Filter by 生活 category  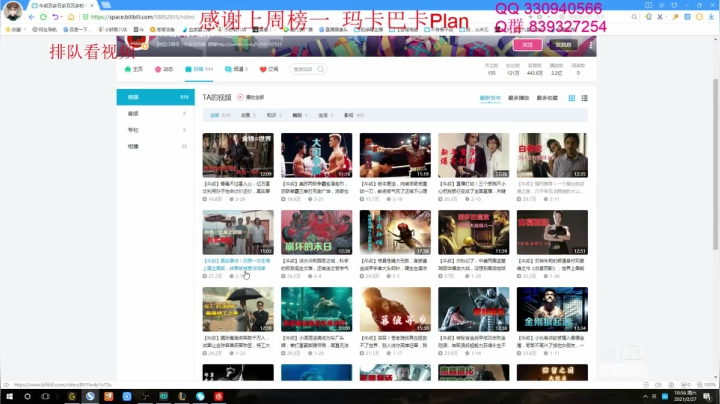(326, 115)
